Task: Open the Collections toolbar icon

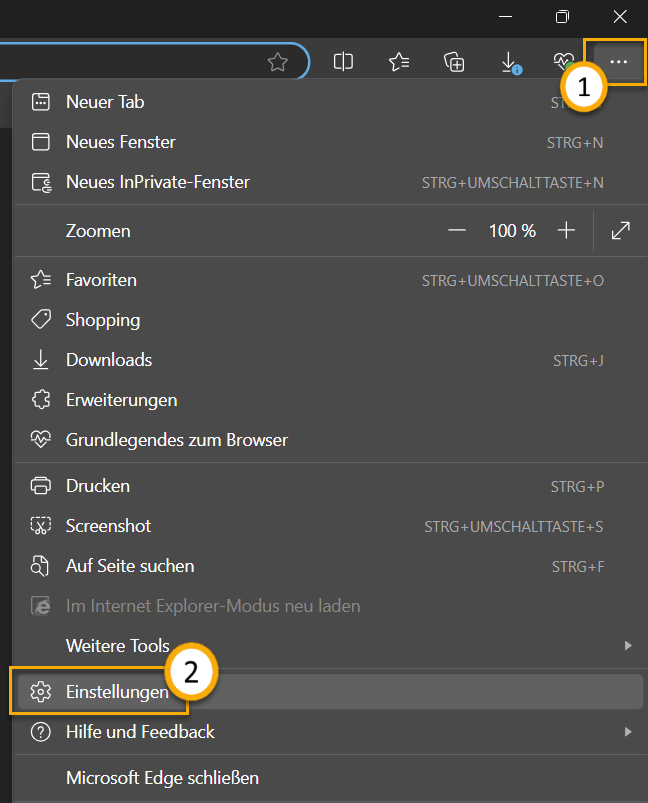Action: pos(455,62)
